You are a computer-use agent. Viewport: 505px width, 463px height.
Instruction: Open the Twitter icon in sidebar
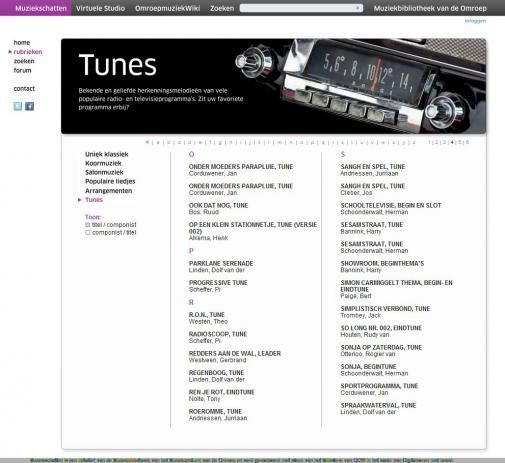18,106
